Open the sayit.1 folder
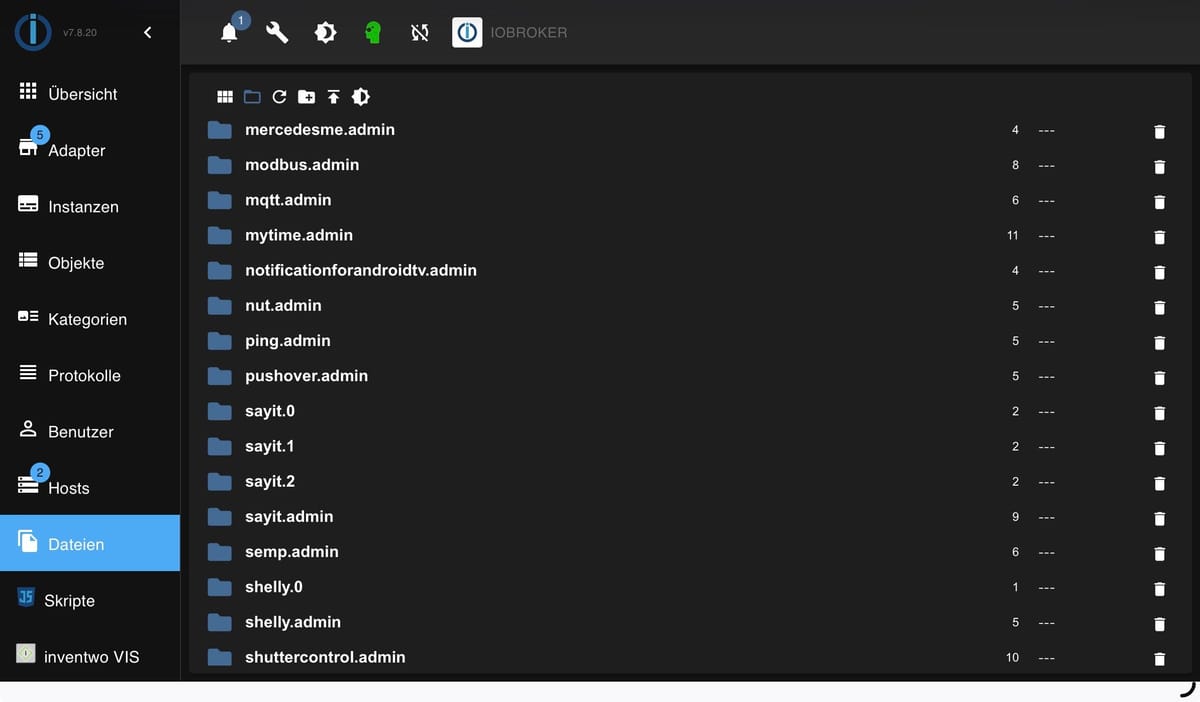 [x=270, y=446]
